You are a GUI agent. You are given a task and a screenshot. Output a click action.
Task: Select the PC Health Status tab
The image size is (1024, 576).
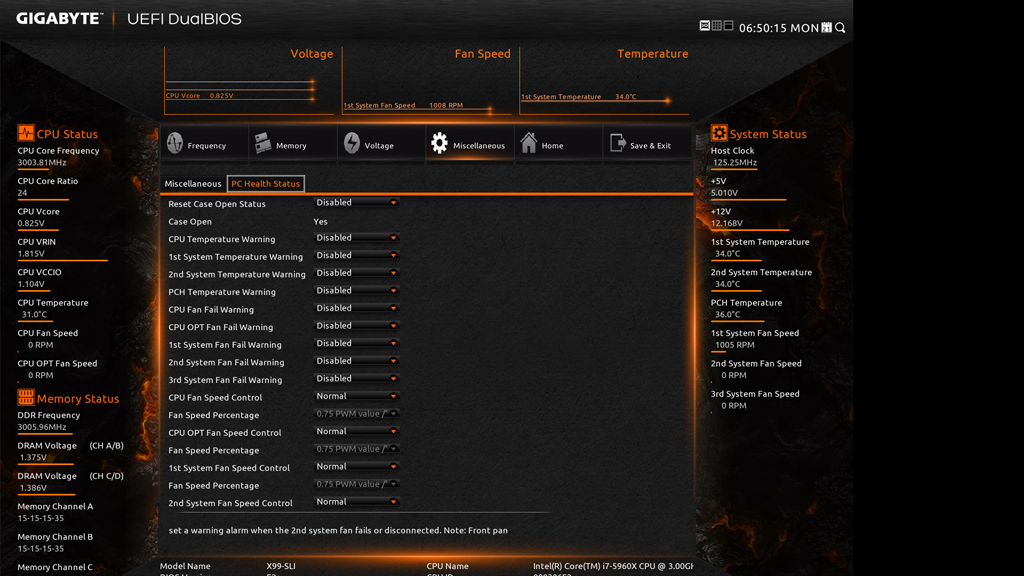(x=265, y=184)
